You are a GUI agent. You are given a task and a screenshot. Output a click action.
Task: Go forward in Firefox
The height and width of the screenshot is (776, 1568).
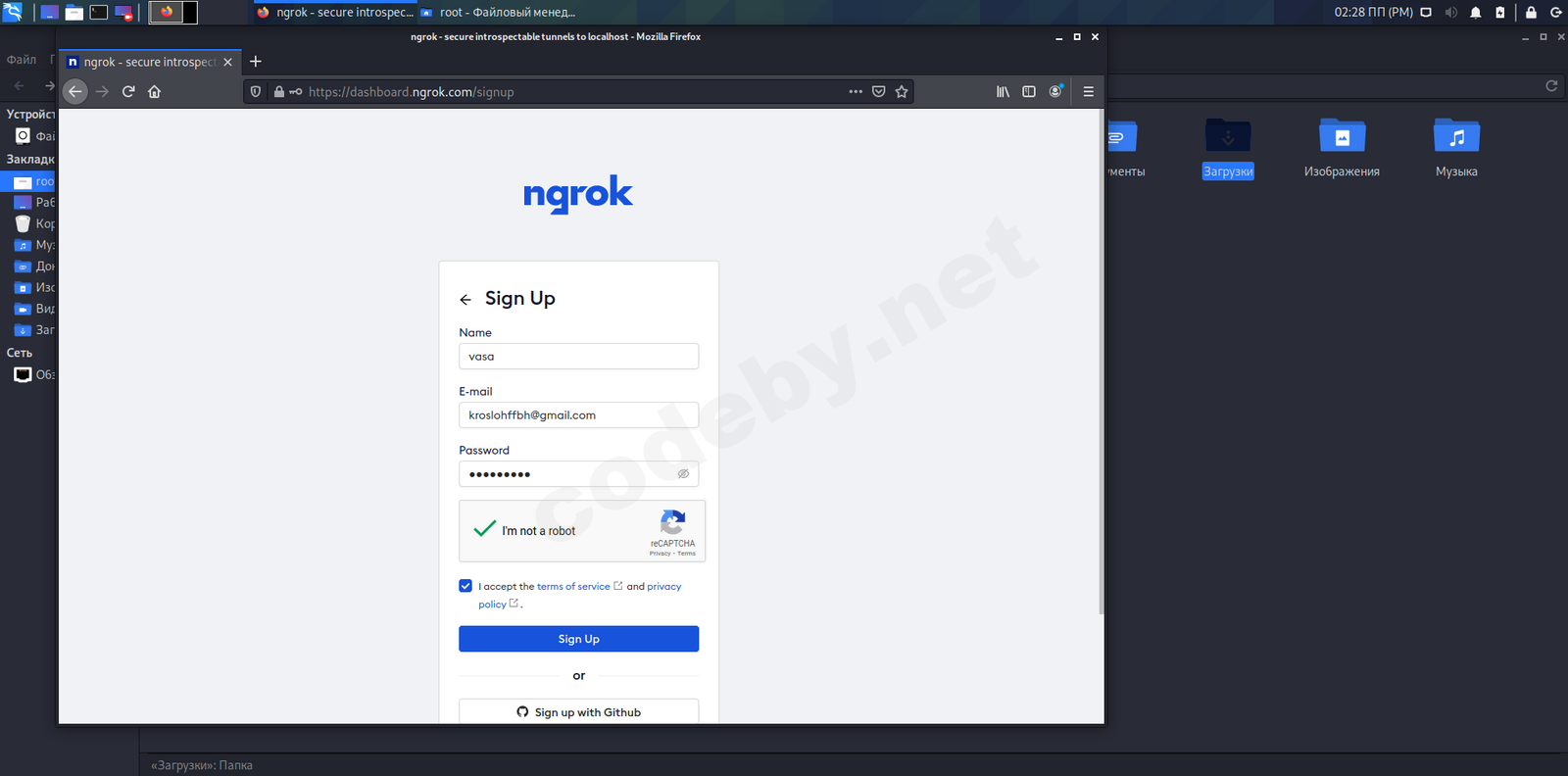point(102,91)
